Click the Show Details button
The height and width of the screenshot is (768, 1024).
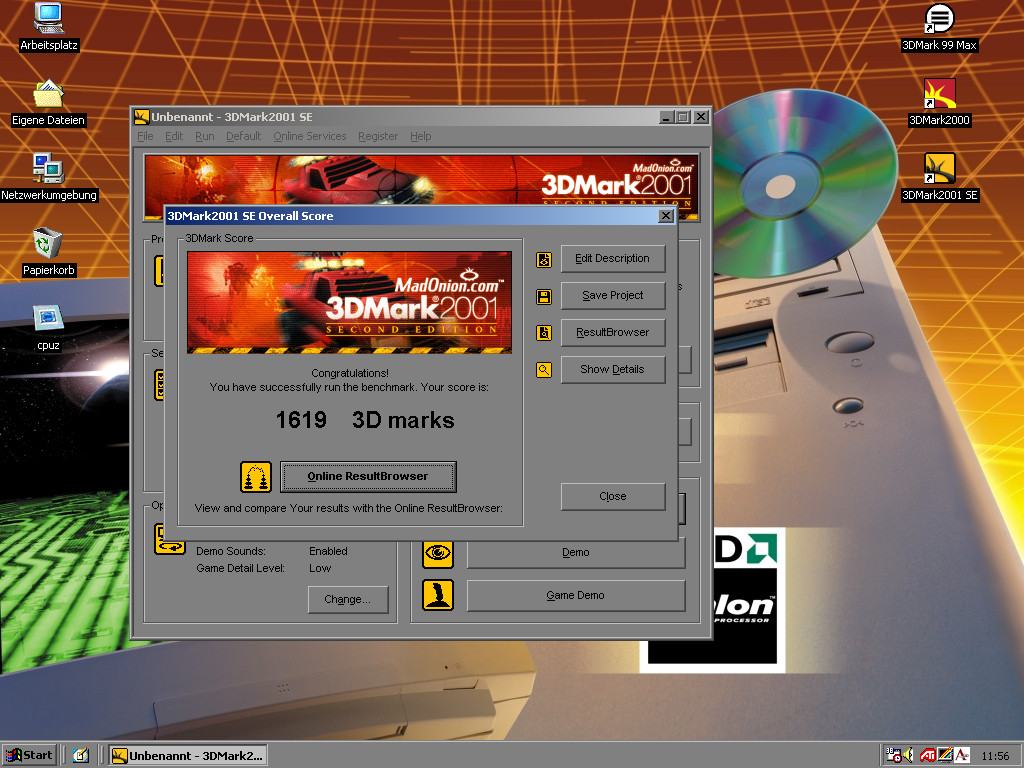coord(613,370)
